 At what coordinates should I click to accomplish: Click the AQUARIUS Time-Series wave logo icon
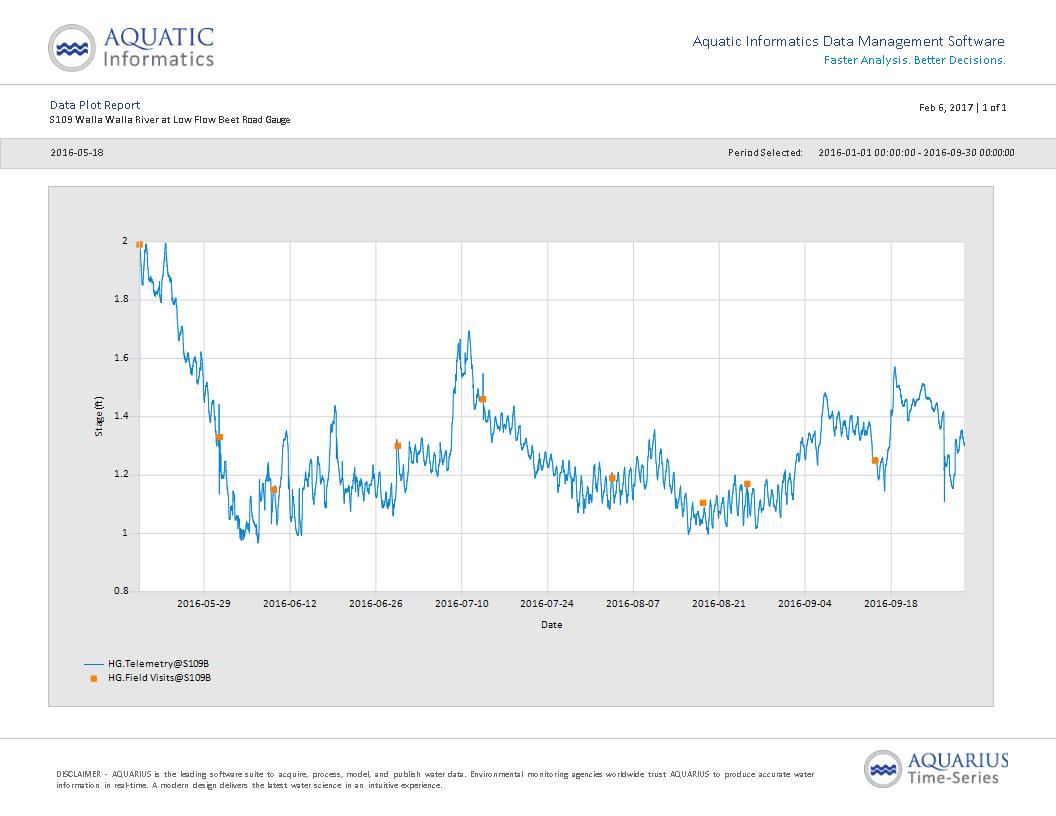[883, 769]
